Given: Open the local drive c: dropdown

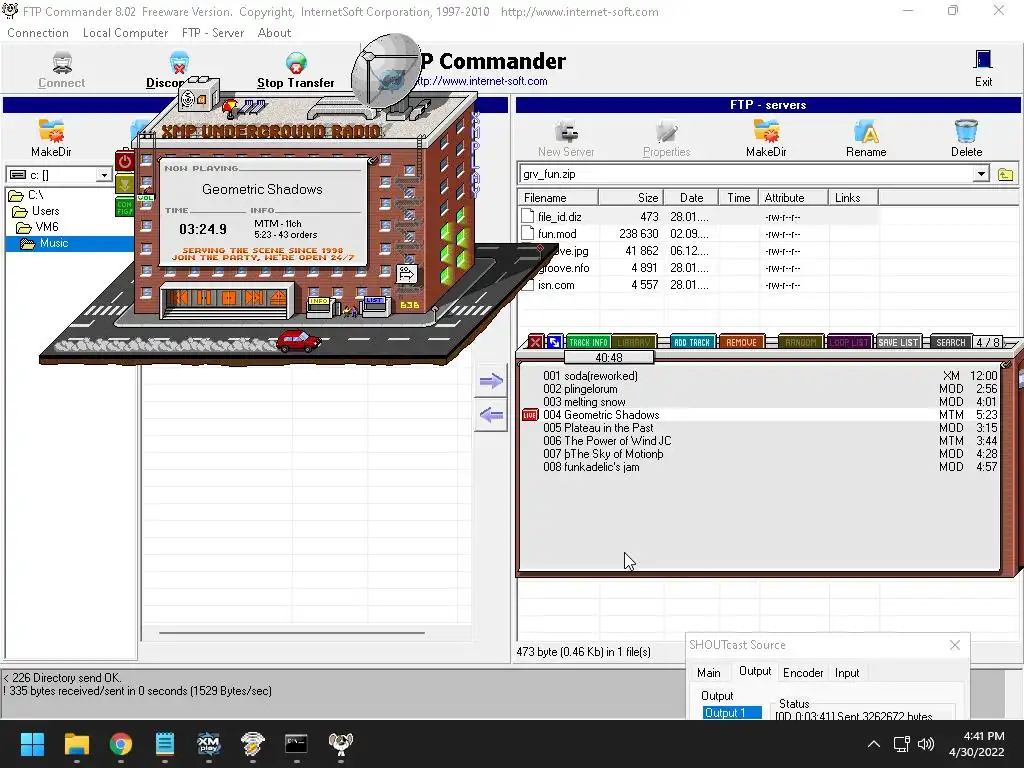Looking at the screenshot, I should click(x=103, y=175).
